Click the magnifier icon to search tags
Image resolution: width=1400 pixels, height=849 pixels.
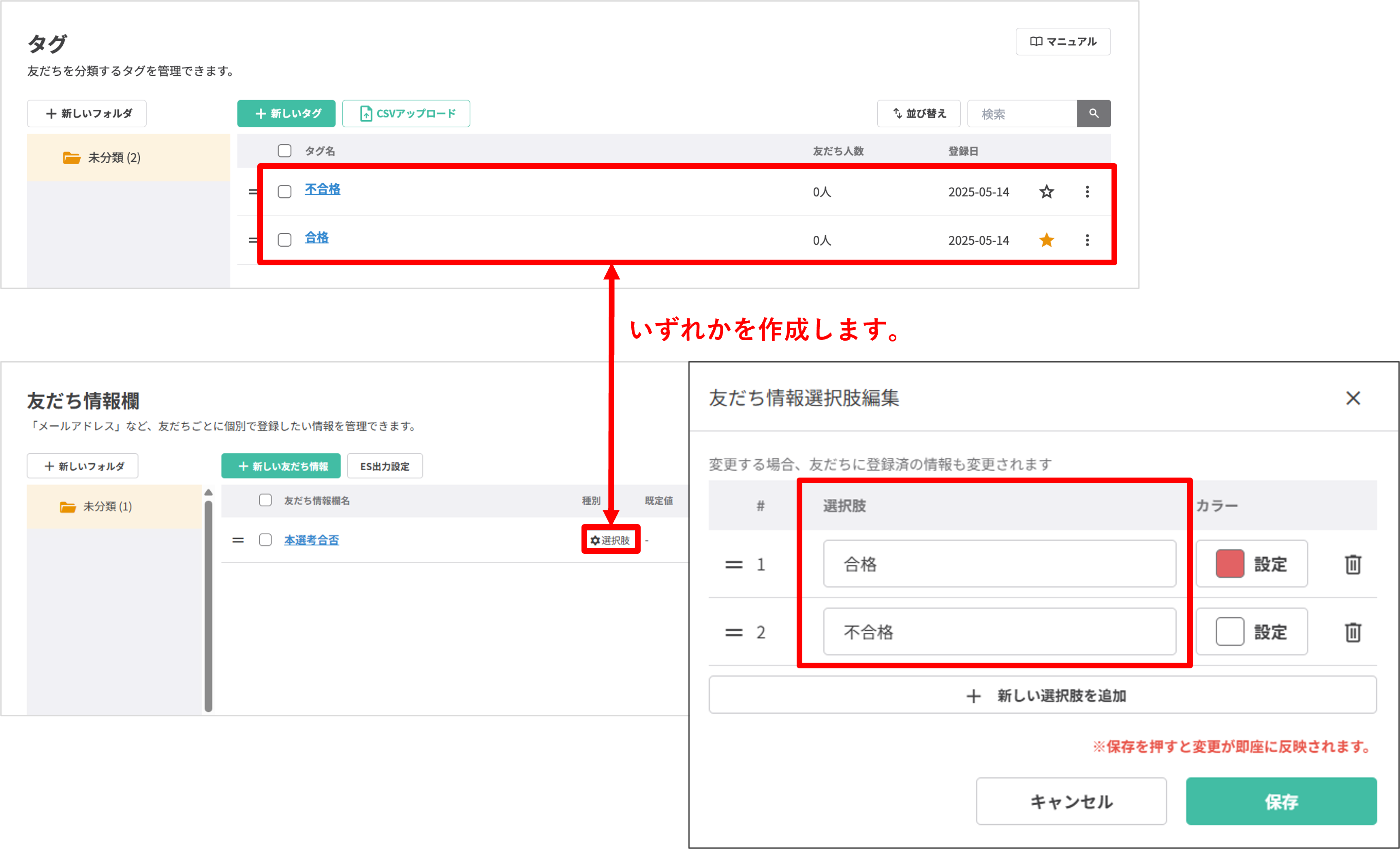[1093, 113]
